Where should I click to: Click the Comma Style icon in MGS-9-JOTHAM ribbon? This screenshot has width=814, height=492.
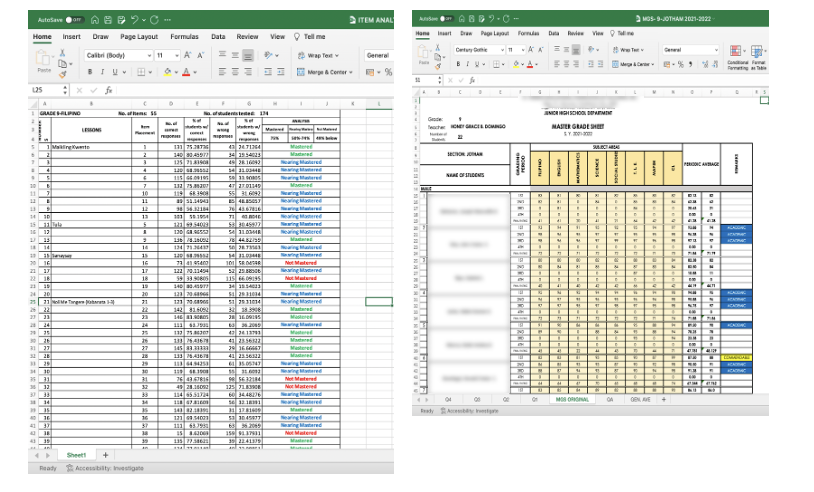click(x=690, y=64)
